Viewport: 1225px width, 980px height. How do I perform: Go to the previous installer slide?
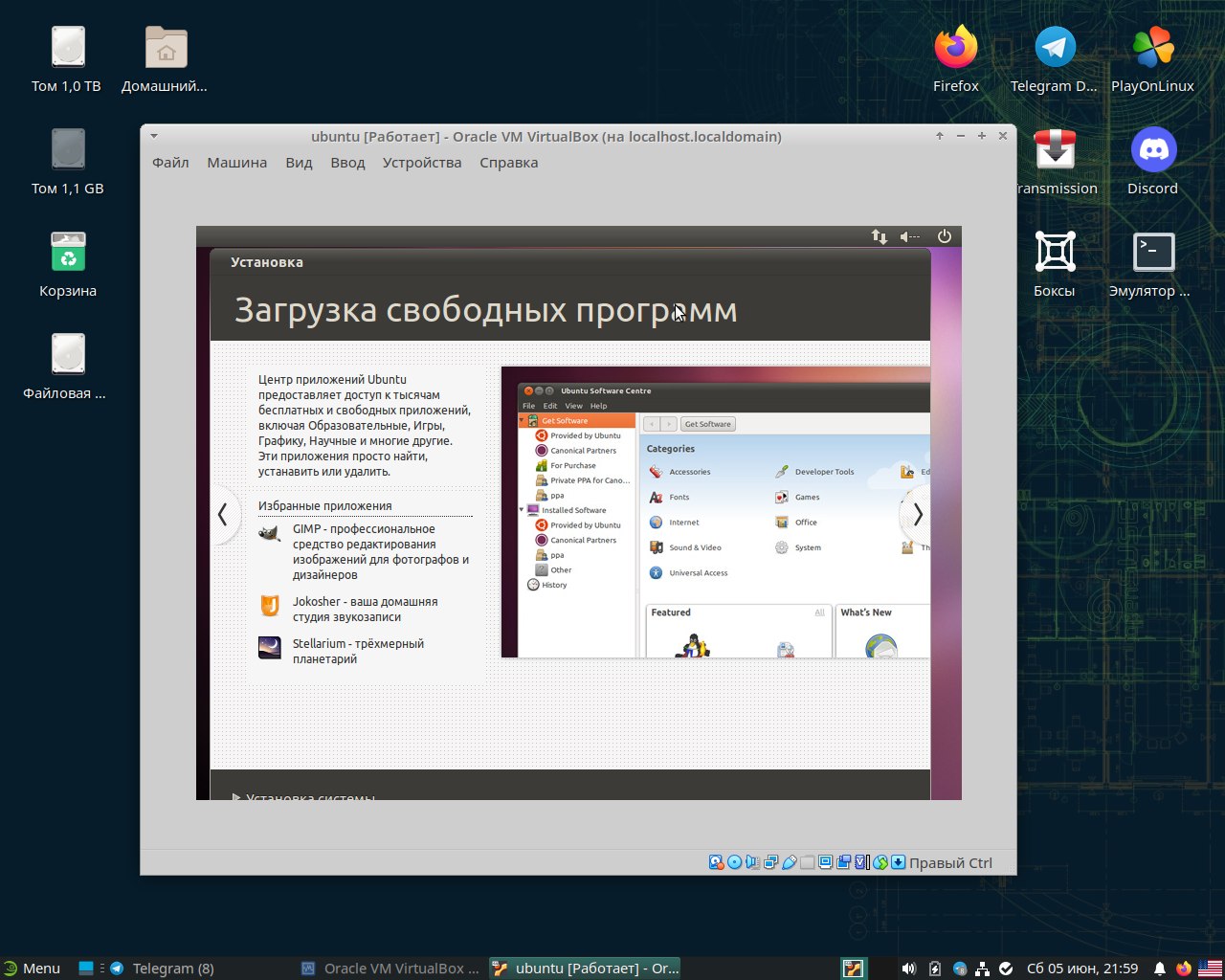point(223,515)
